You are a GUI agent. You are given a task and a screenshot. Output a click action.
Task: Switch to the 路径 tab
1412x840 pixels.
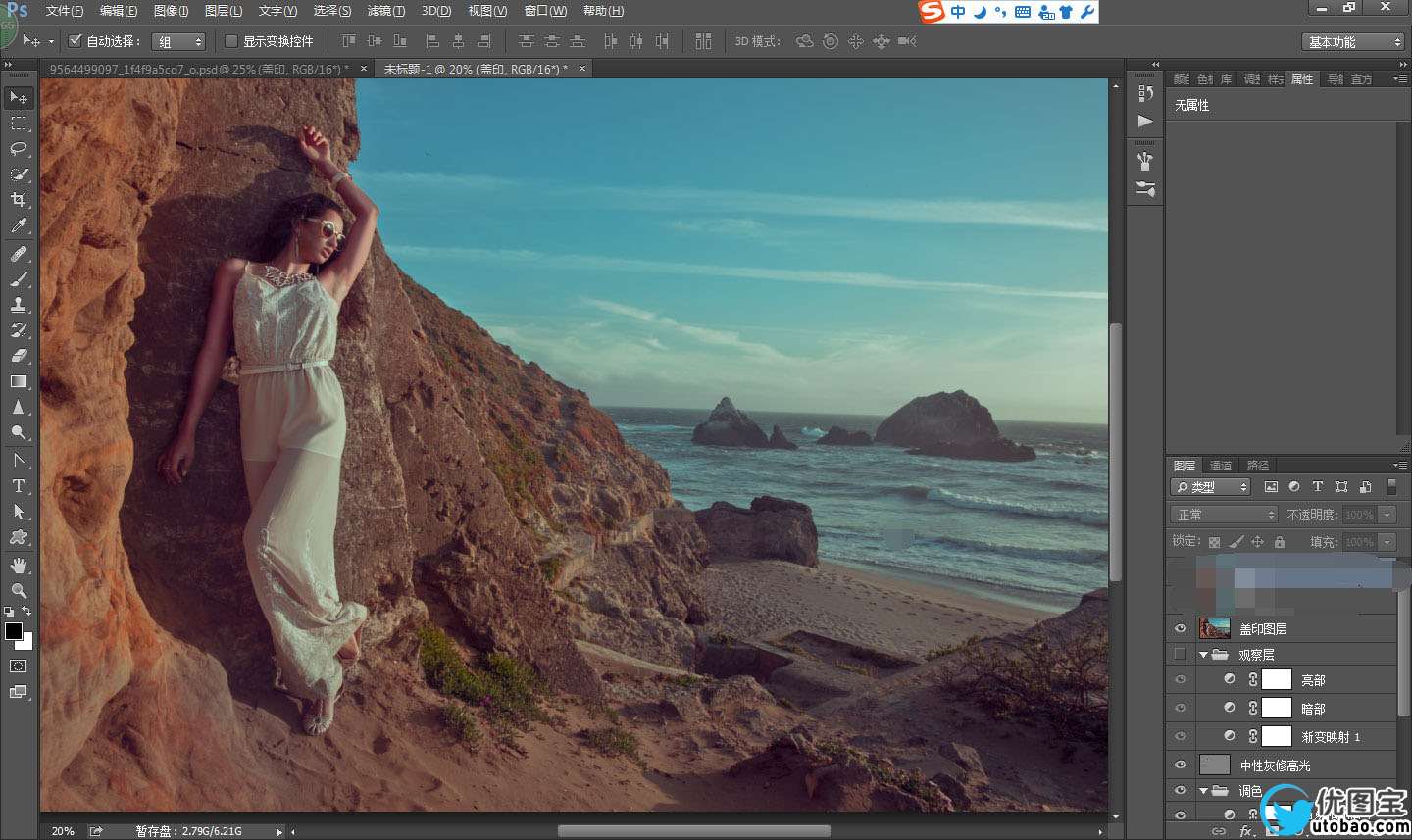pyautogui.click(x=1258, y=466)
